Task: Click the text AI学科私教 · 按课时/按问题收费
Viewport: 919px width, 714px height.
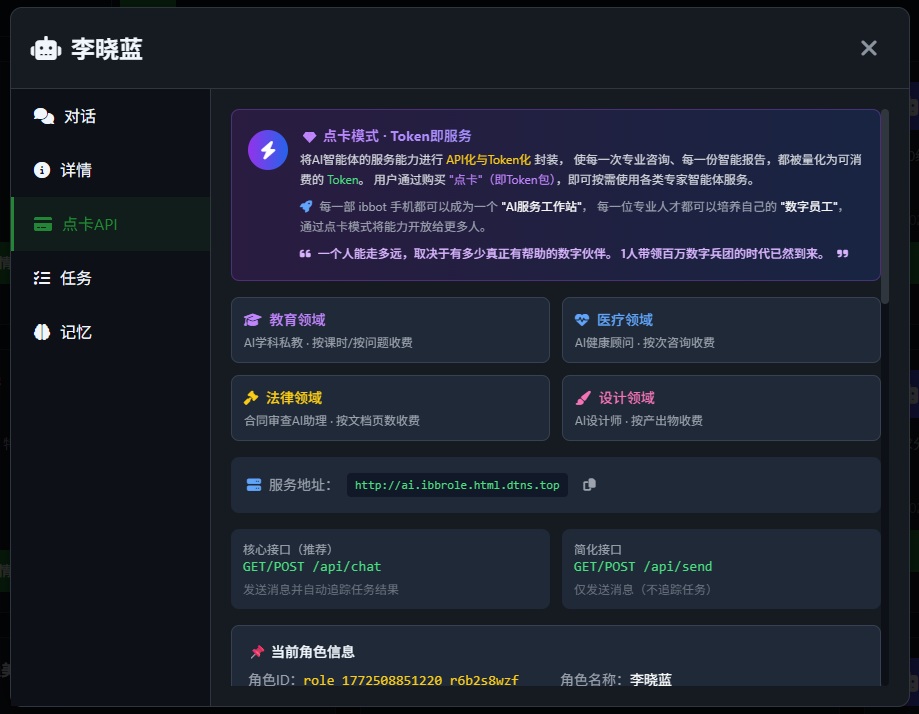Action: click(328, 343)
